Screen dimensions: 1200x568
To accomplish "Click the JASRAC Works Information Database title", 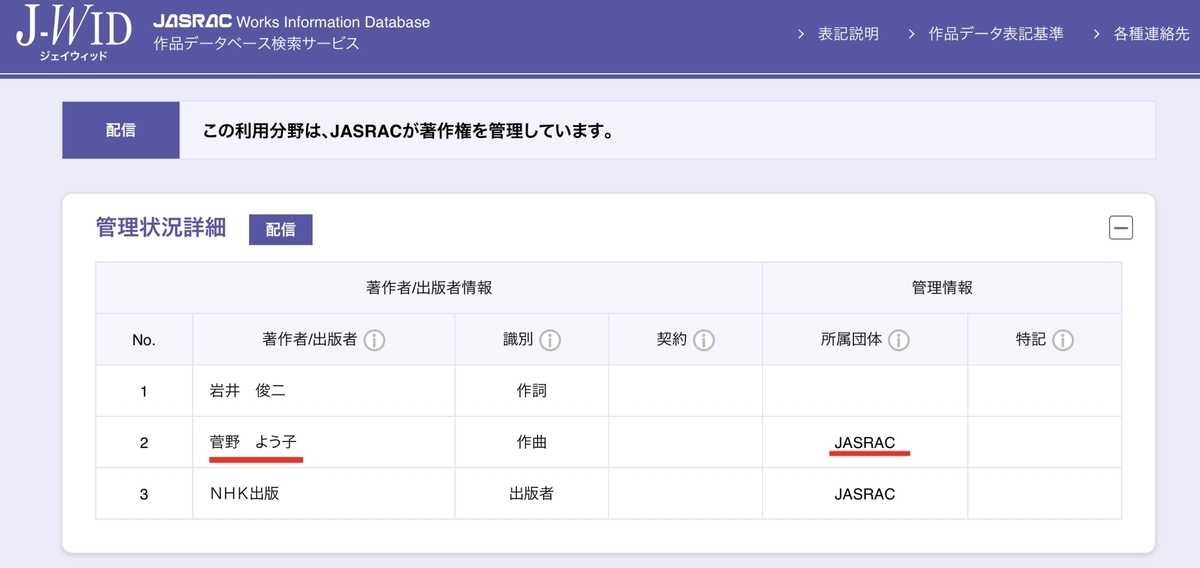I will 291,21.
